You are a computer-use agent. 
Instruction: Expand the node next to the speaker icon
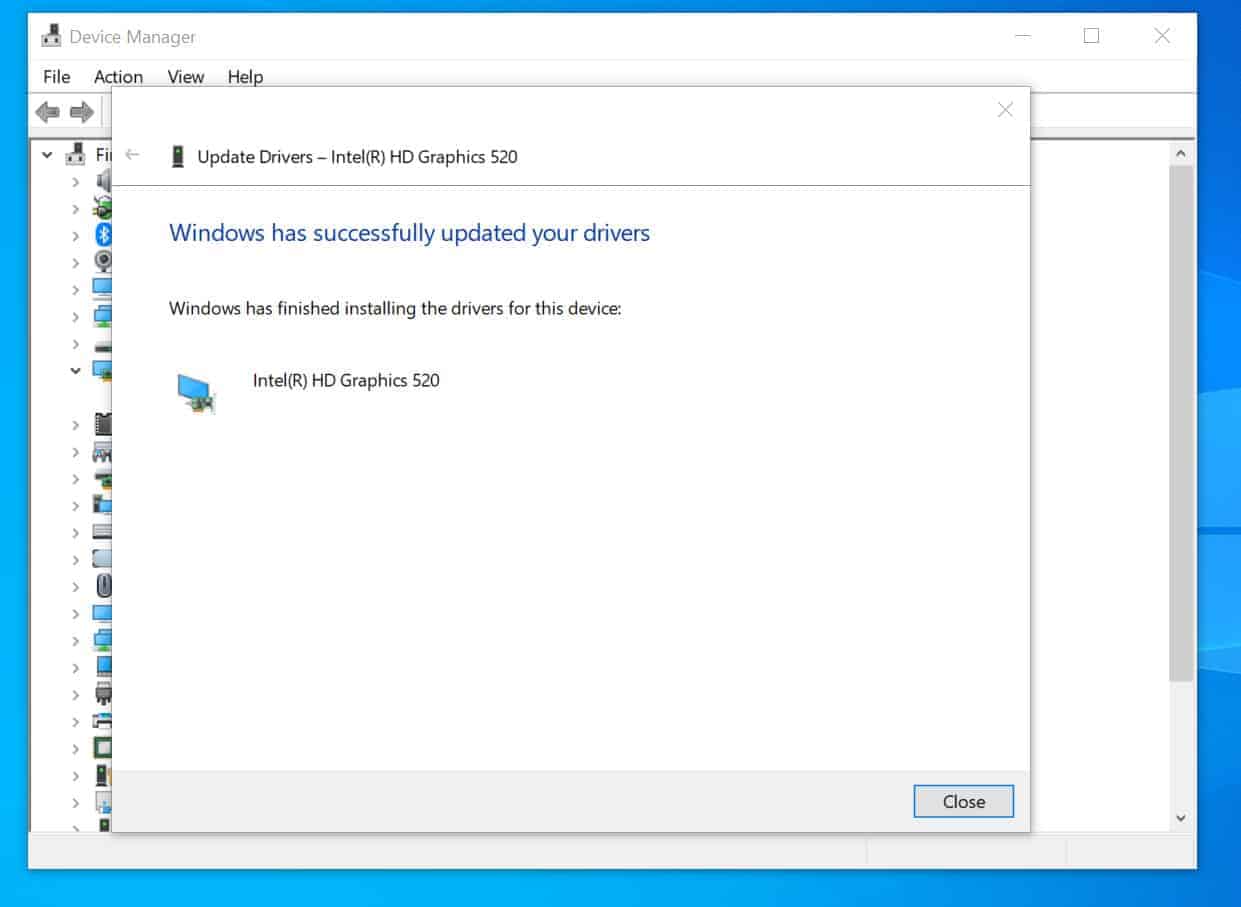75,182
